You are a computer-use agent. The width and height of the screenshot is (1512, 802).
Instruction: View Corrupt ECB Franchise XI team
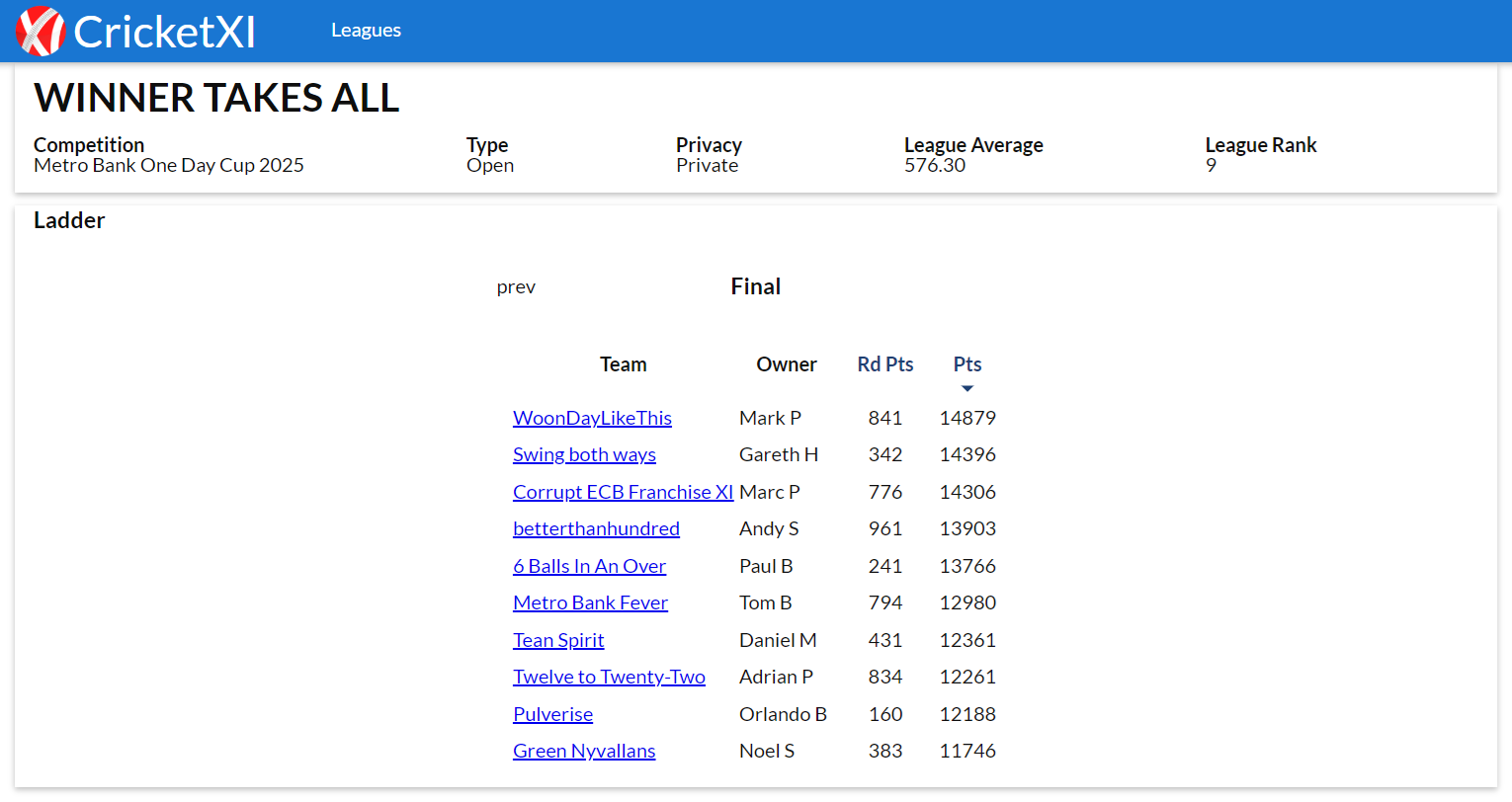[x=623, y=492]
